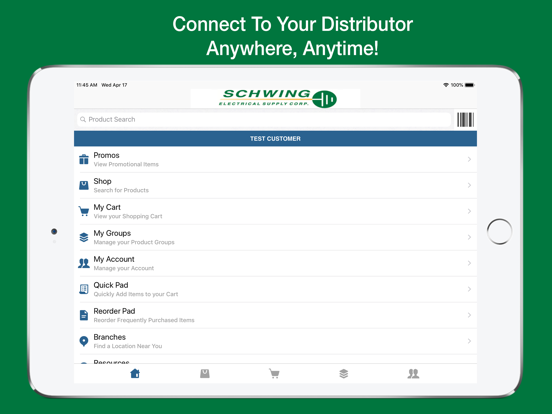Screen dimensions: 552x414
Task: Open the Groups tab in bottom bar
Action: coord(344,374)
